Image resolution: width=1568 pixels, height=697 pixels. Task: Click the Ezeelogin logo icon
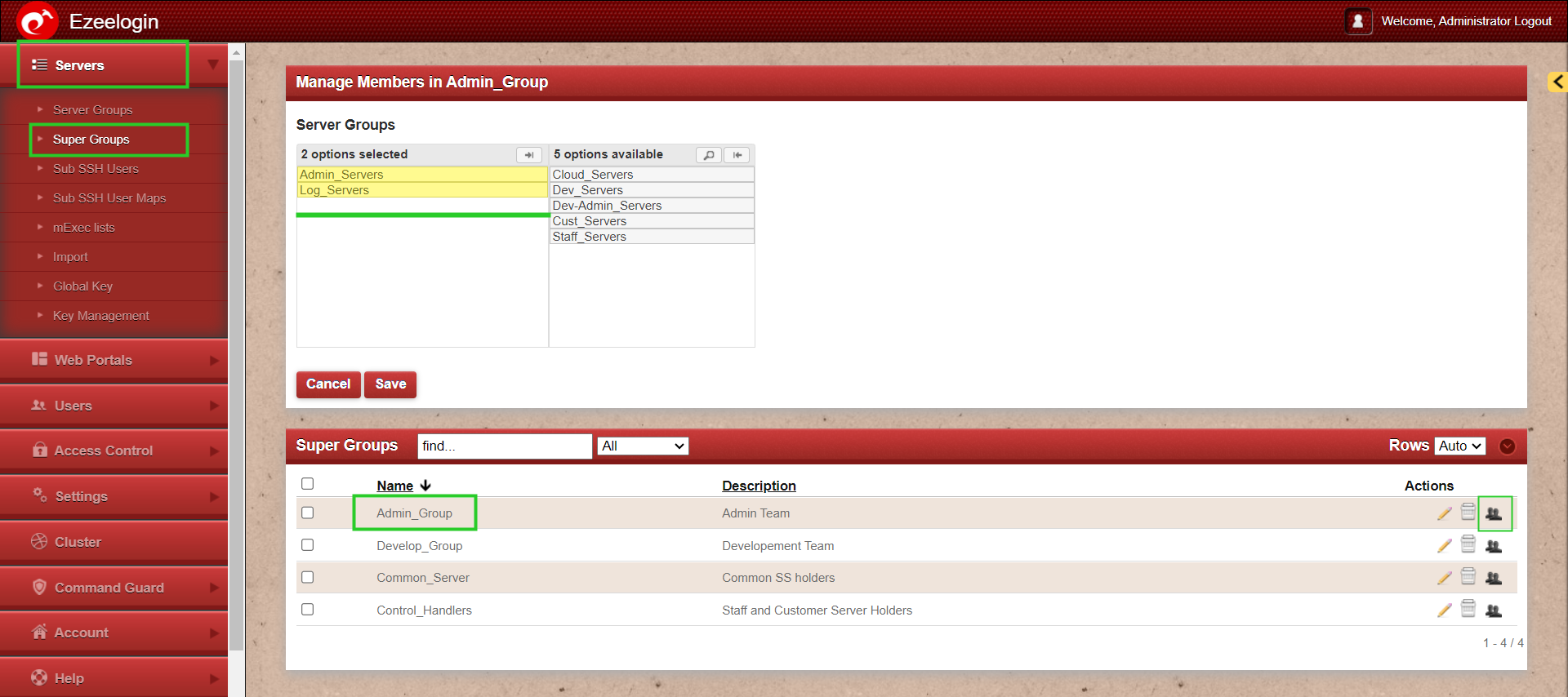pos(37,20)
